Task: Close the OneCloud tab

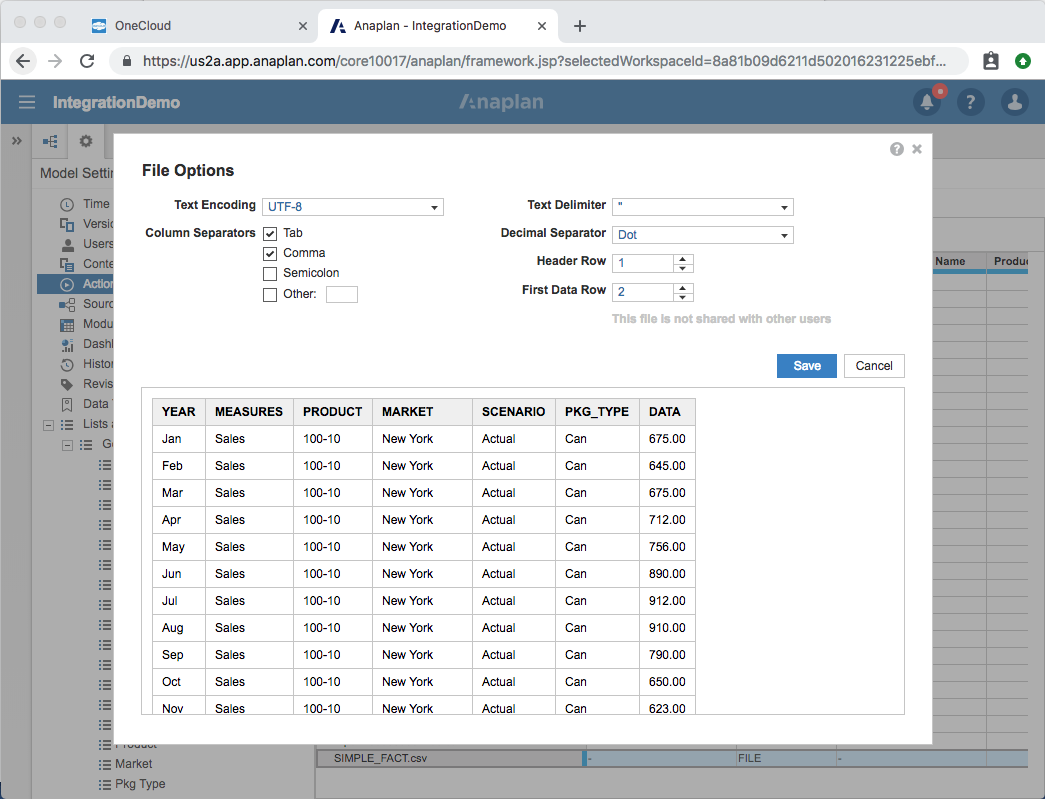Action: coord(303,26)
